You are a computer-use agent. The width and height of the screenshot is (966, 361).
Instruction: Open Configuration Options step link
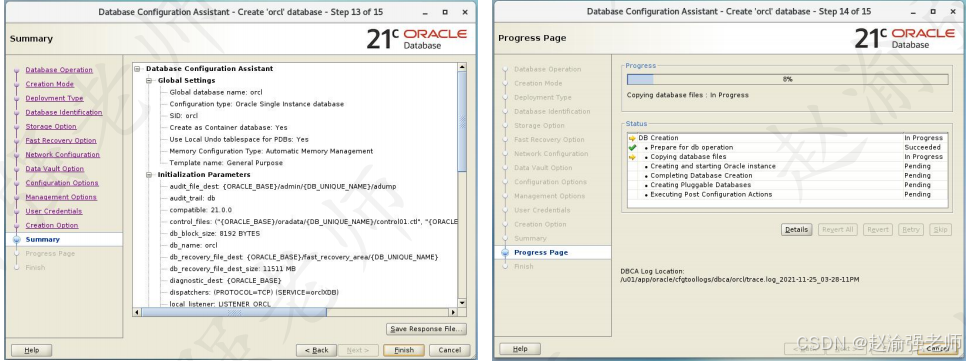pos(62,184)
